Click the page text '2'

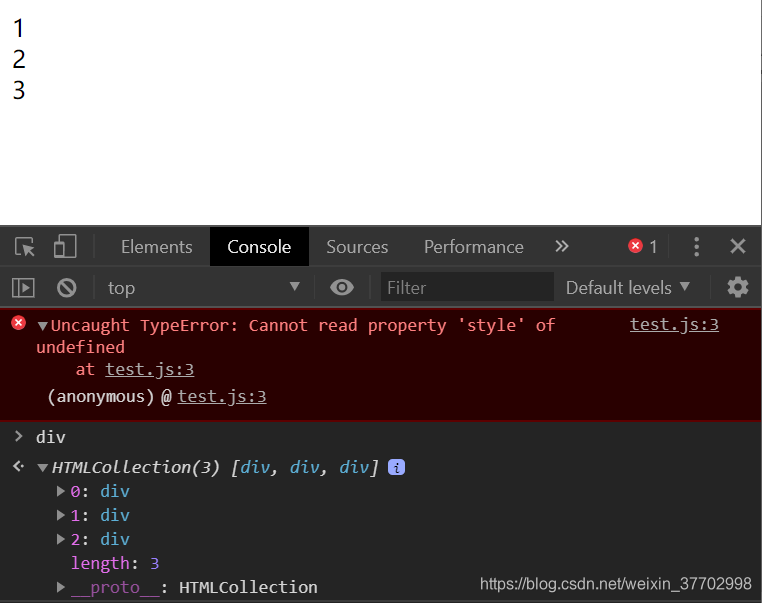[18, 59]
